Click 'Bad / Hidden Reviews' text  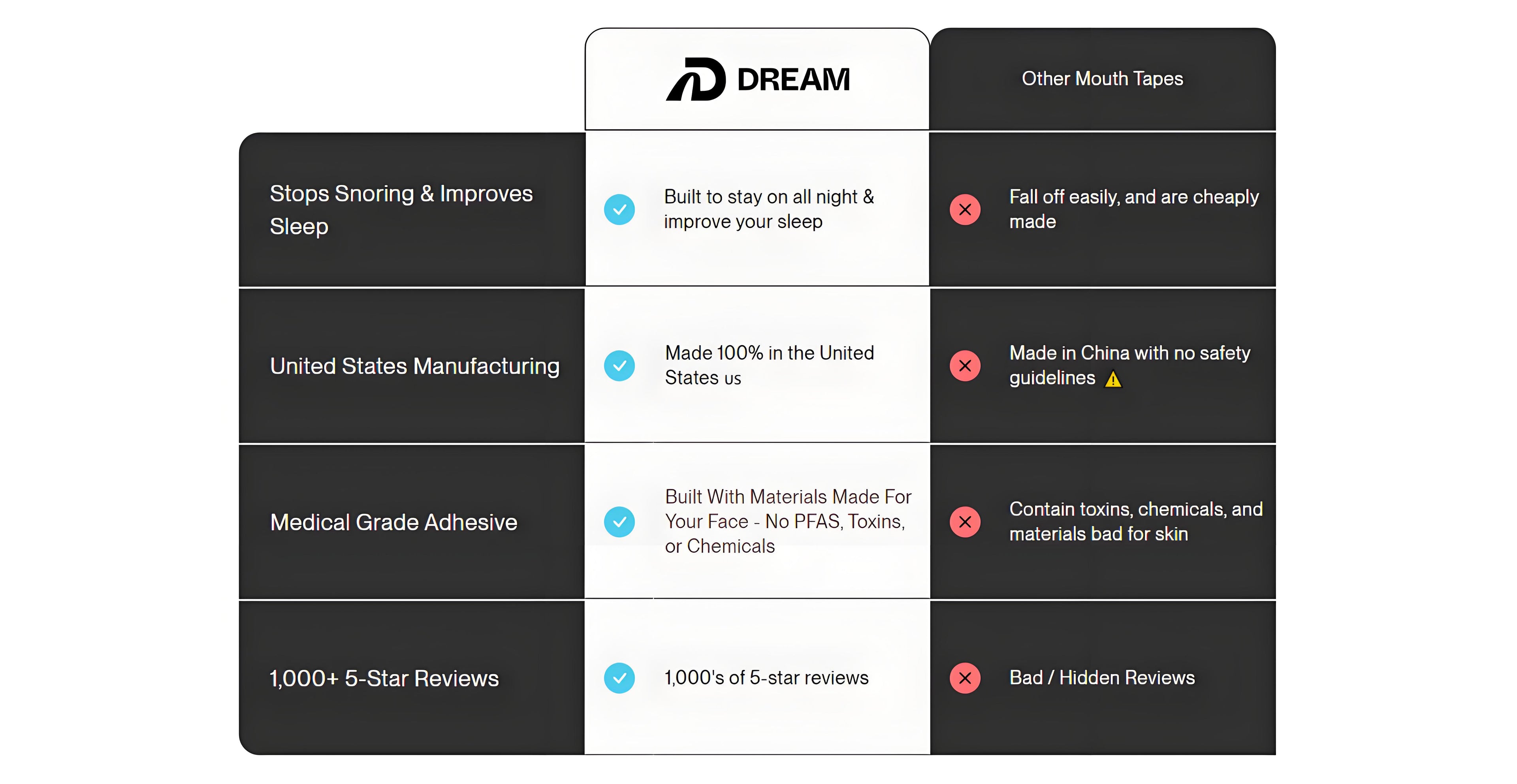1102,677
